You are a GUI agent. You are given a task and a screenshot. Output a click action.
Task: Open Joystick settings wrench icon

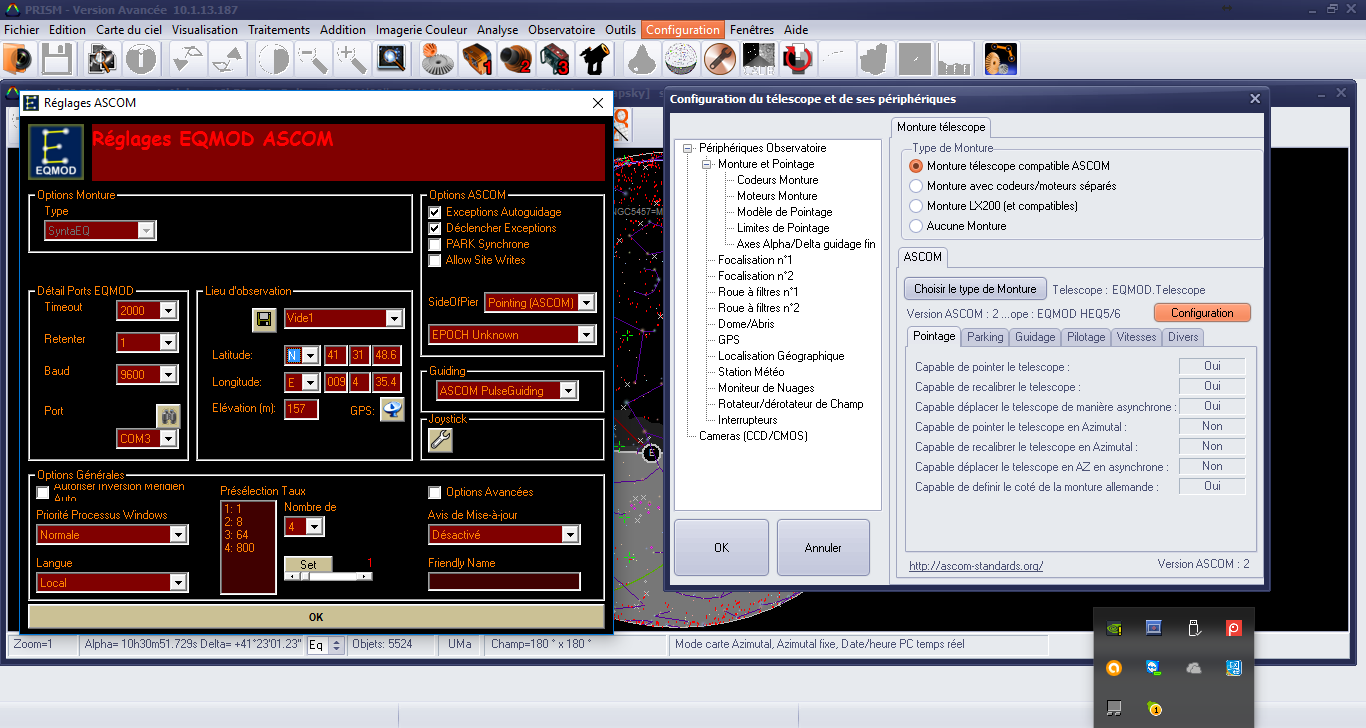pyautogui.click(x=440, y=441)
